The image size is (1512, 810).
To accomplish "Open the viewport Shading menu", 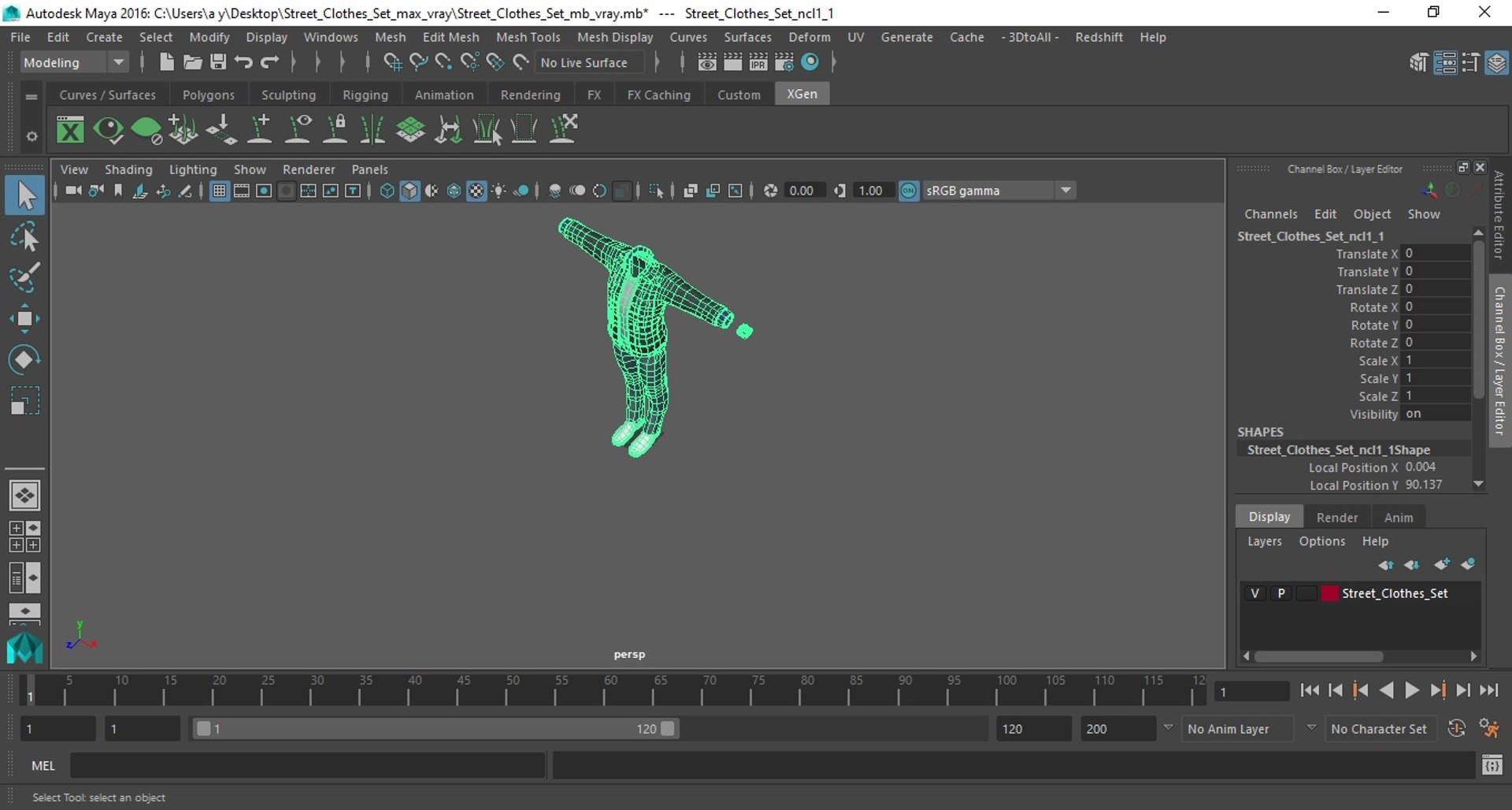I will coord(128,169).
